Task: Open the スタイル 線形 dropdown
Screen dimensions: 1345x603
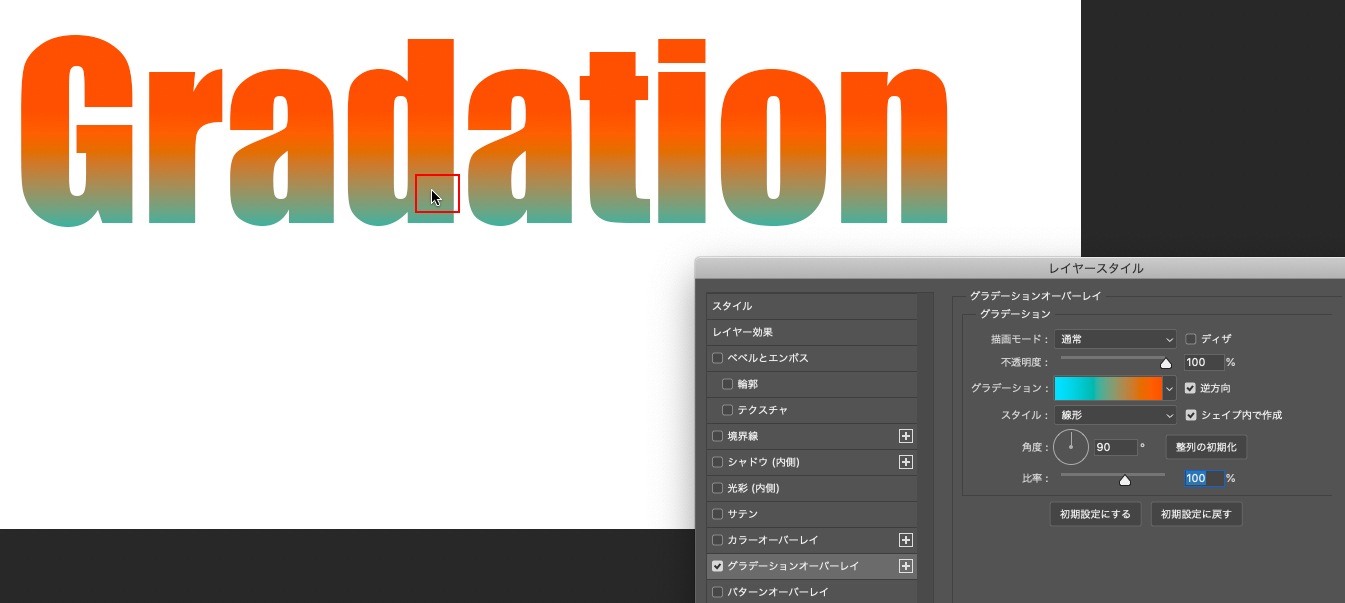Action: [1114, 415]
